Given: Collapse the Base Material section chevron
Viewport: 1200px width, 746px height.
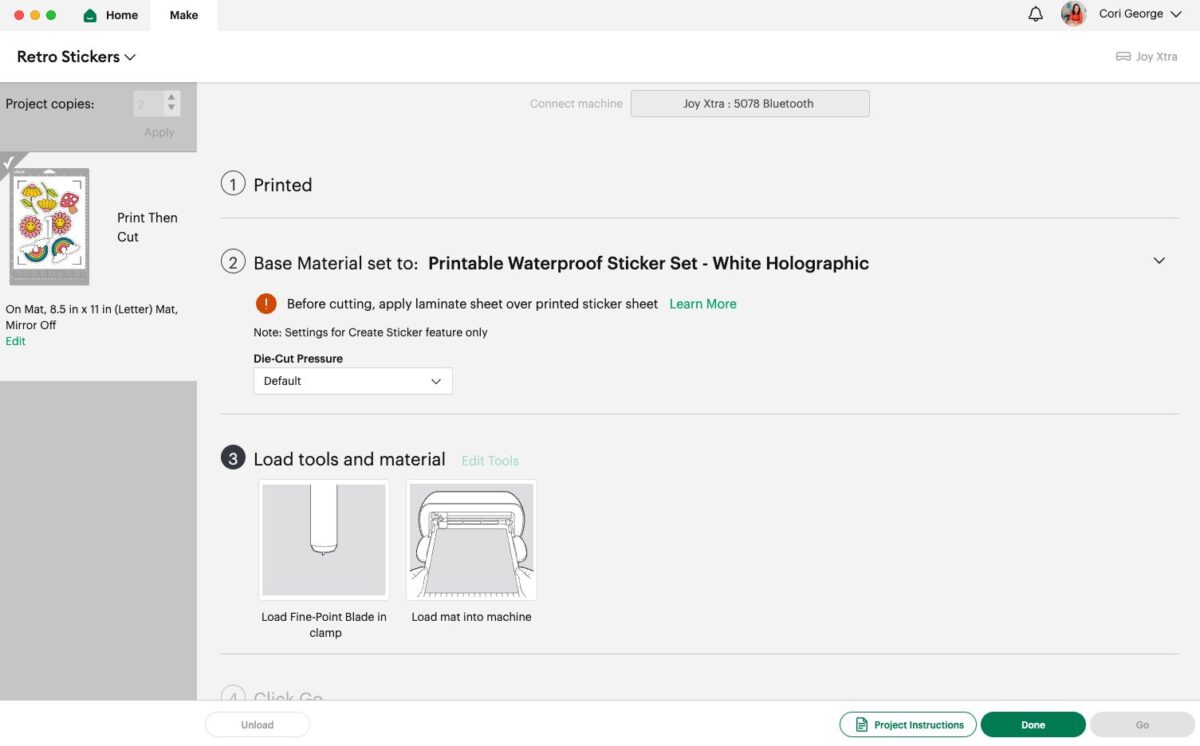Looking at the screenshot, I should tap(1159, 261).
